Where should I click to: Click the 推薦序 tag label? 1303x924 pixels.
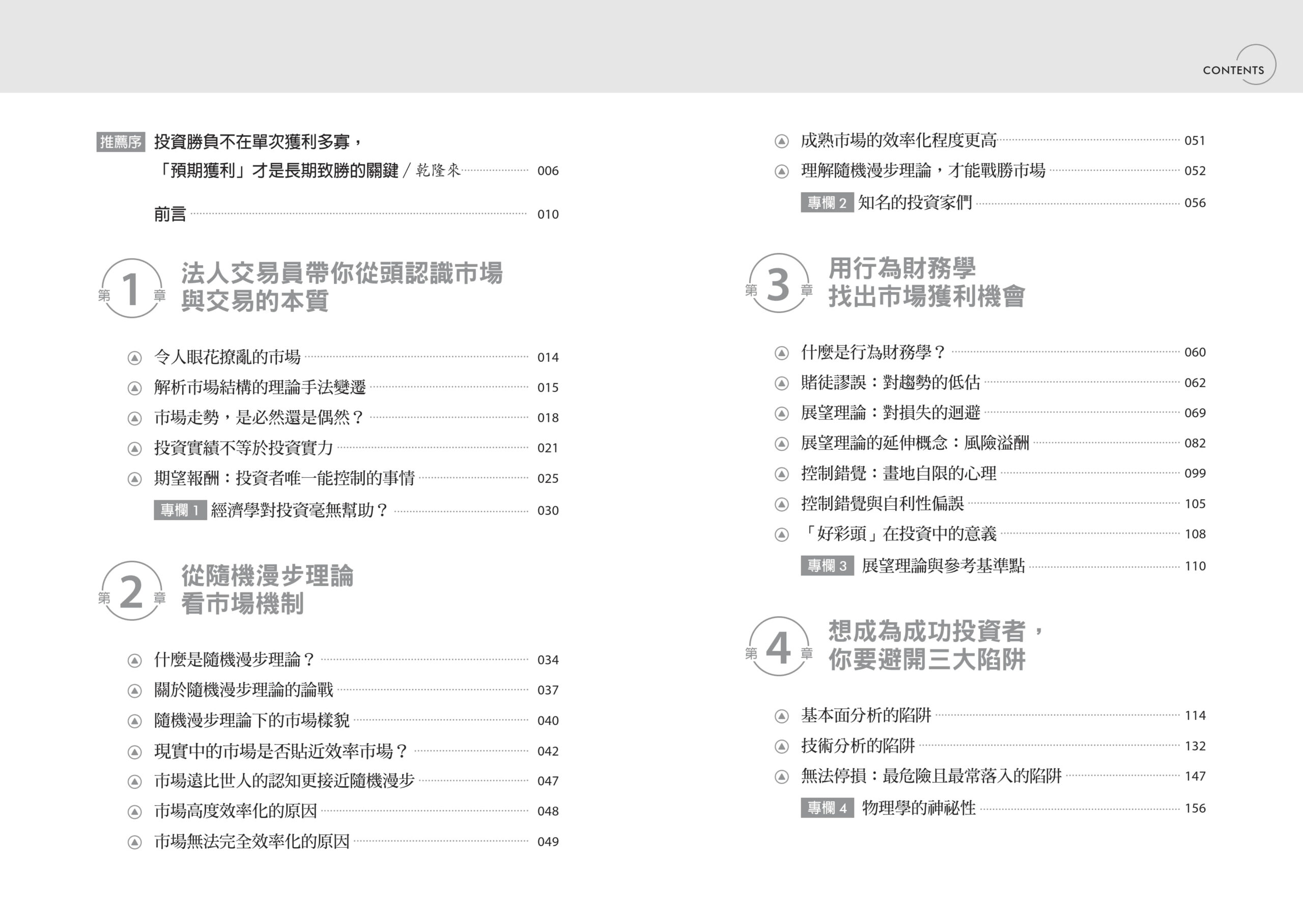coord(121,141)
